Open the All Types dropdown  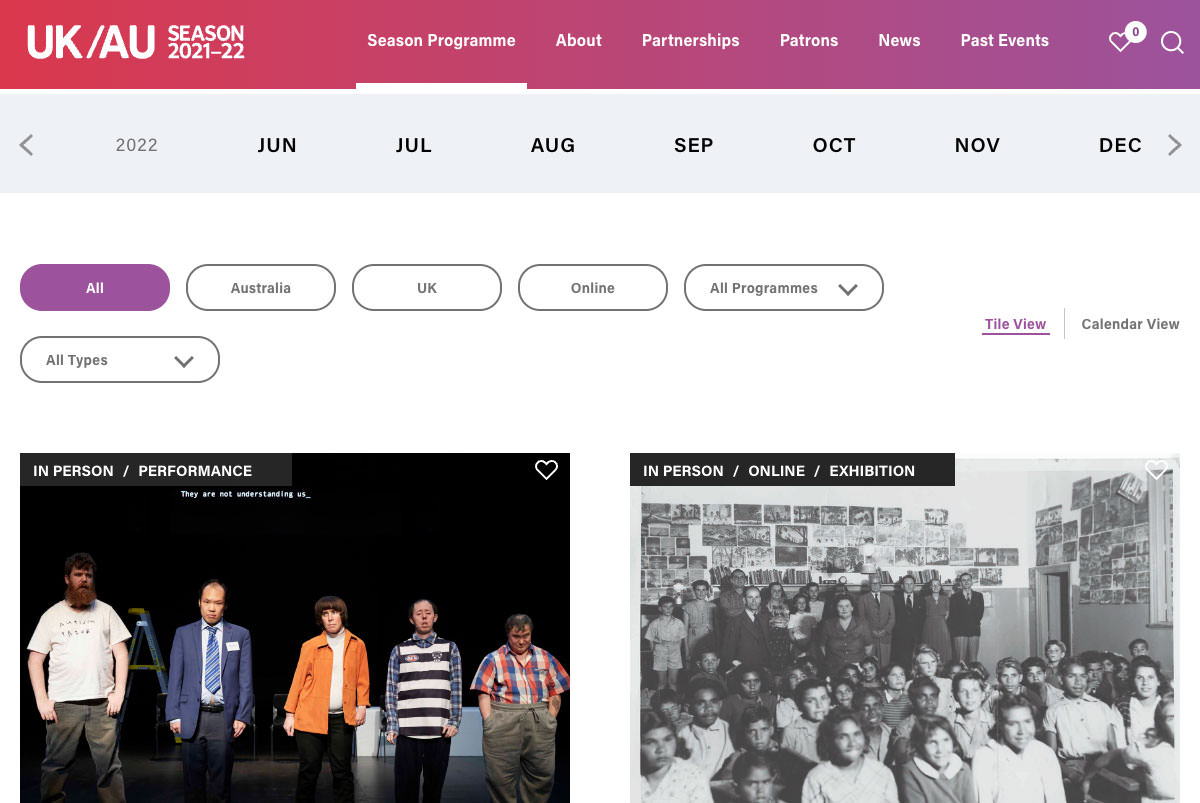coord(119,360)
